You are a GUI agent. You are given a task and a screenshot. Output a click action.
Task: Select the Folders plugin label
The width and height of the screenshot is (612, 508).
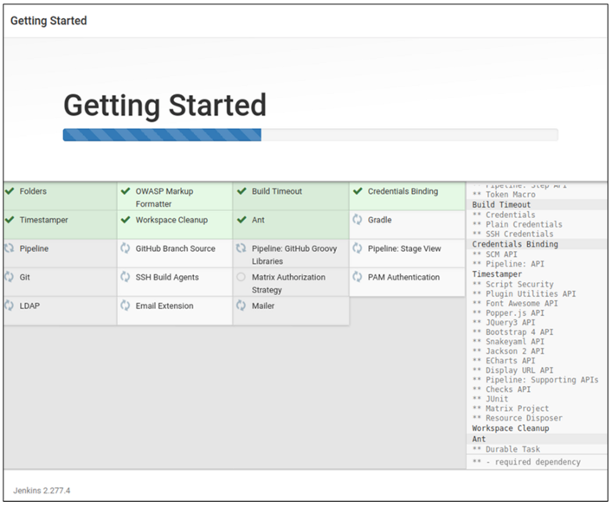click(33, 191)
